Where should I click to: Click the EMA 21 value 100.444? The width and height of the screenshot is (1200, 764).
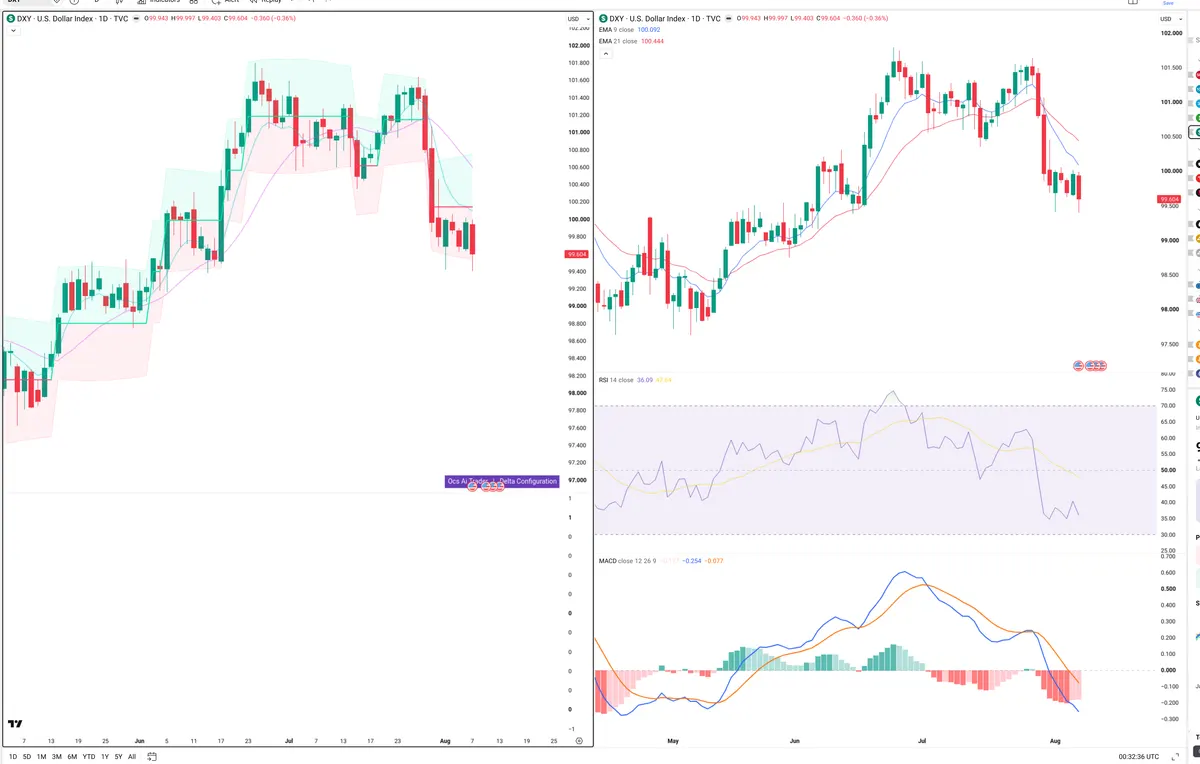(651, 41)
